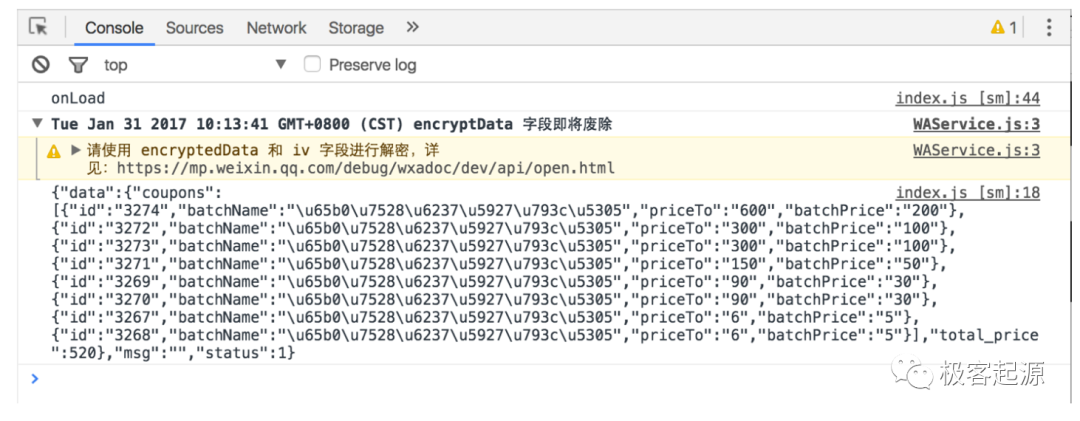
Task: Open the index.js [sm]:44 source link
Action: coord(967,99)
